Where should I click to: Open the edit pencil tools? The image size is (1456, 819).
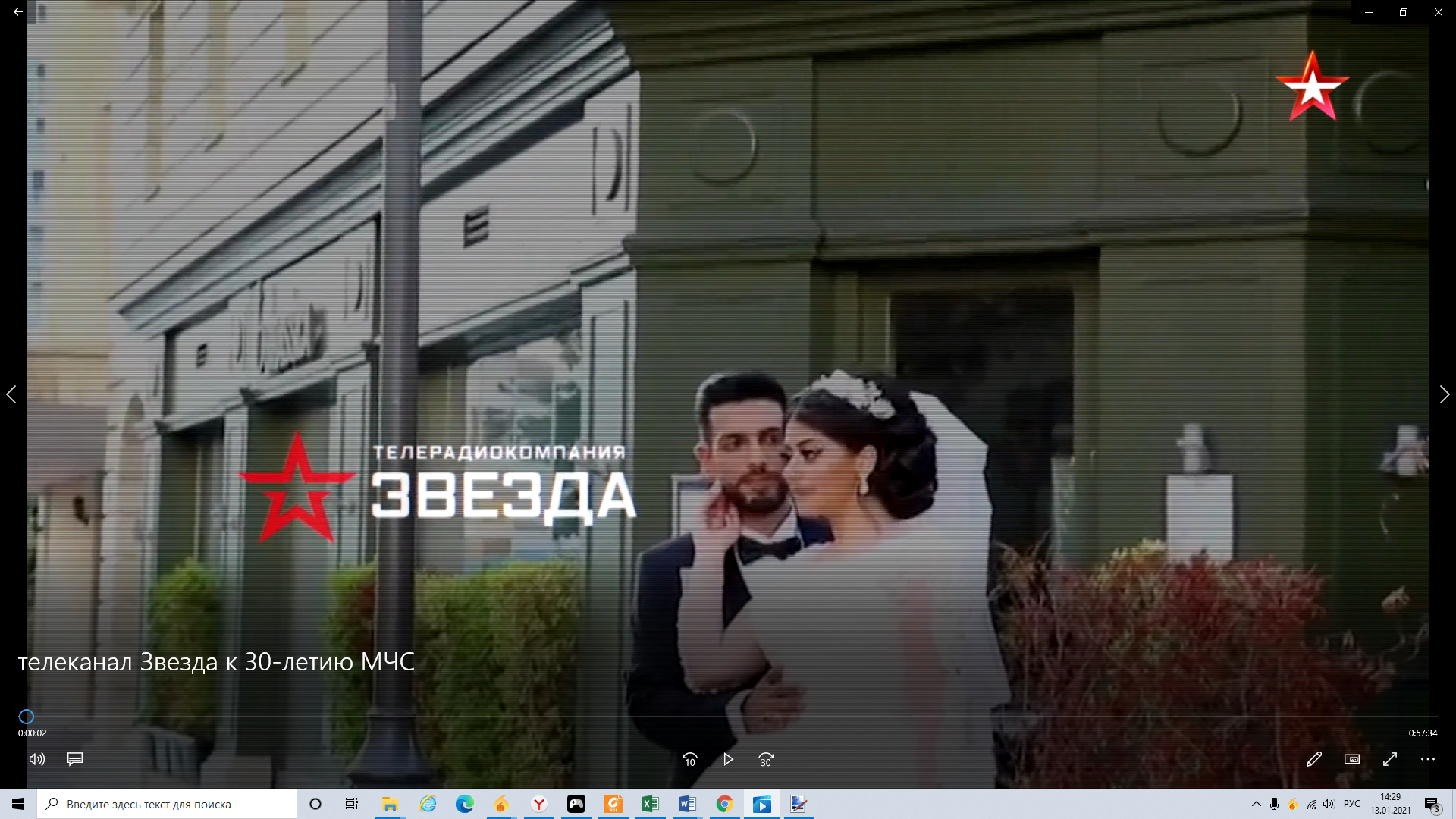pos(1314,759)
